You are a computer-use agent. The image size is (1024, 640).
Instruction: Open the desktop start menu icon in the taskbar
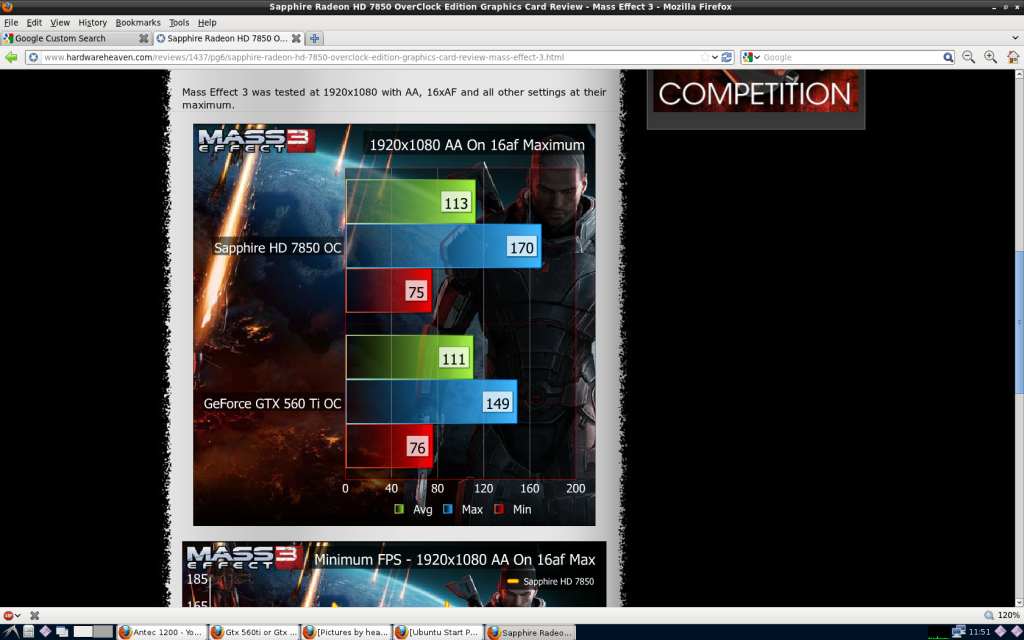(10, 632)
